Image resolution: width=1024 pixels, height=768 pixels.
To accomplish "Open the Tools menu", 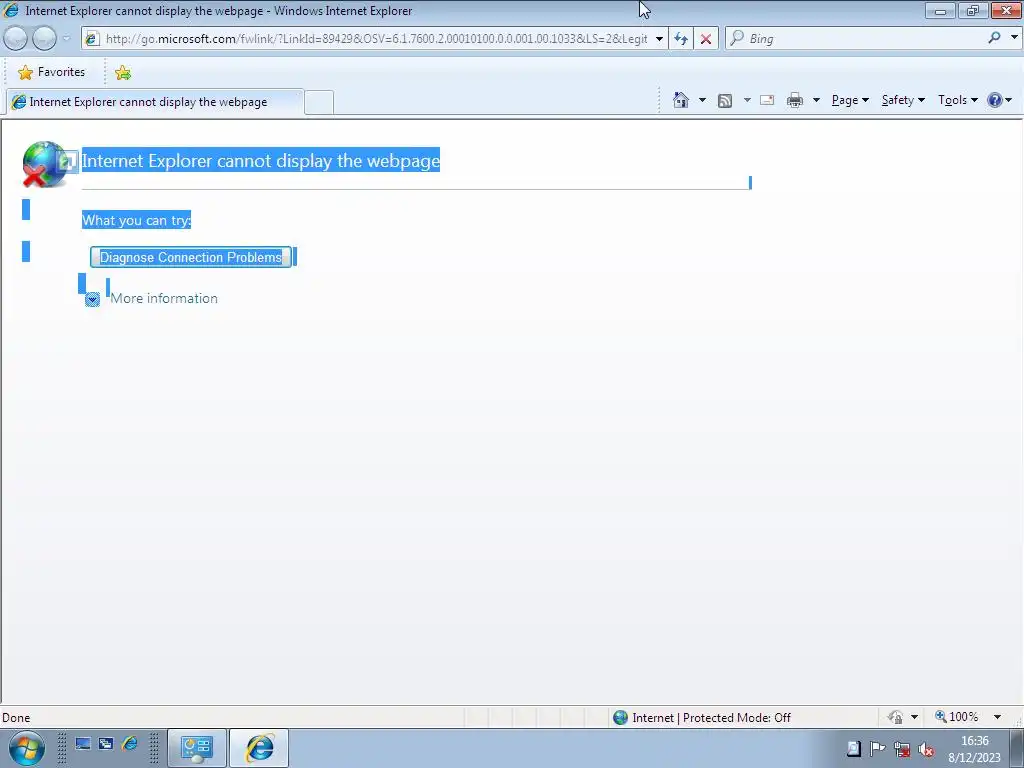I will [x=957, y=100].
